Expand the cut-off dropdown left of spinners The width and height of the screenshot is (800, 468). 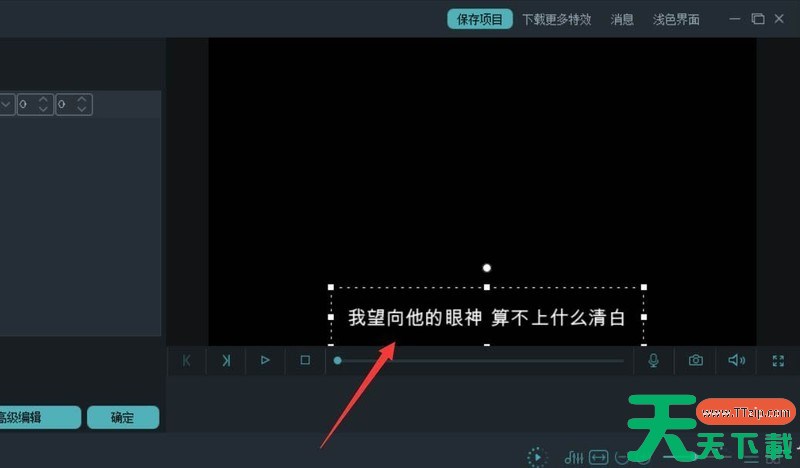(6, 104)
